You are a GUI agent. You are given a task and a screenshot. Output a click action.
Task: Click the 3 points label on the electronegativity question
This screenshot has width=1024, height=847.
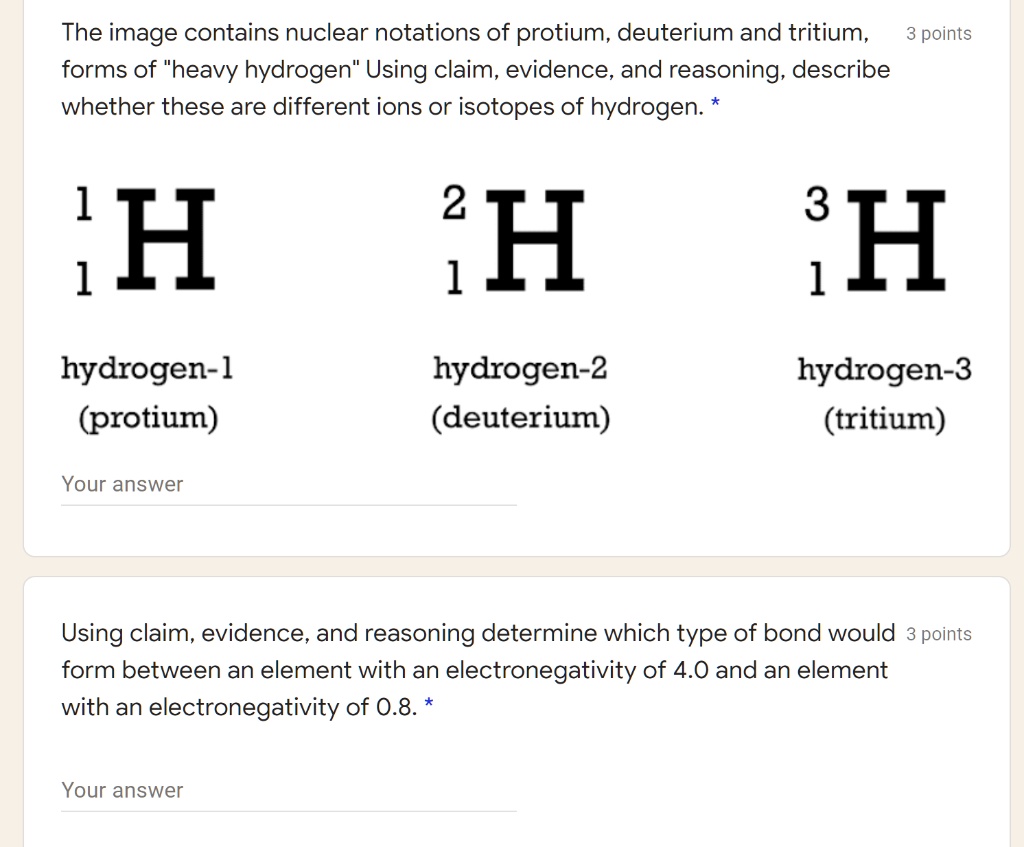939,633
